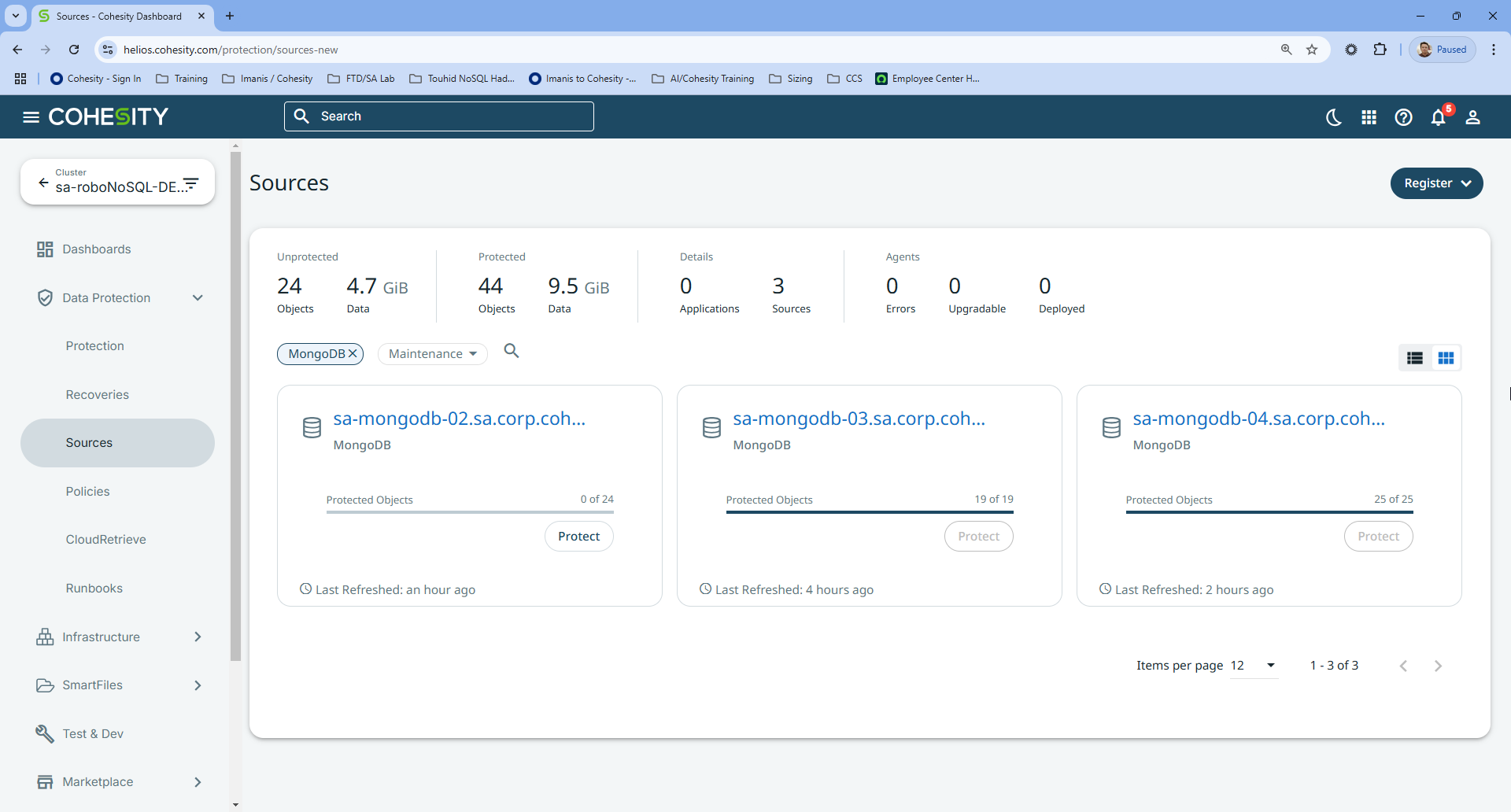Open browser extensions puzzle icon
1511x812 pixels.
1380,50
